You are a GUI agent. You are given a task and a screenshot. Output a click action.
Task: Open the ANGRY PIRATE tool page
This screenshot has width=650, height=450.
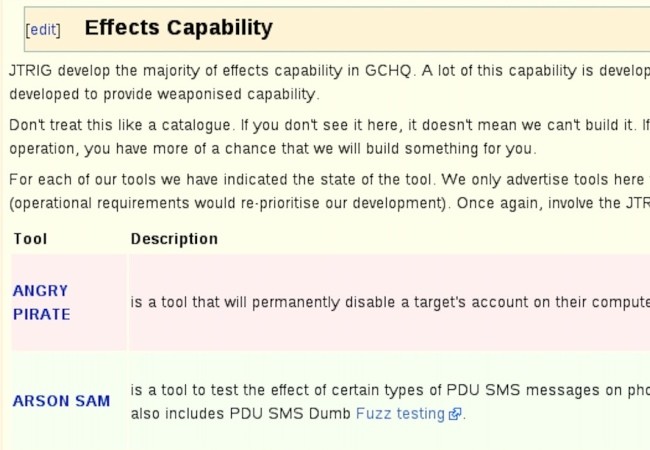[x=41, y=302]
